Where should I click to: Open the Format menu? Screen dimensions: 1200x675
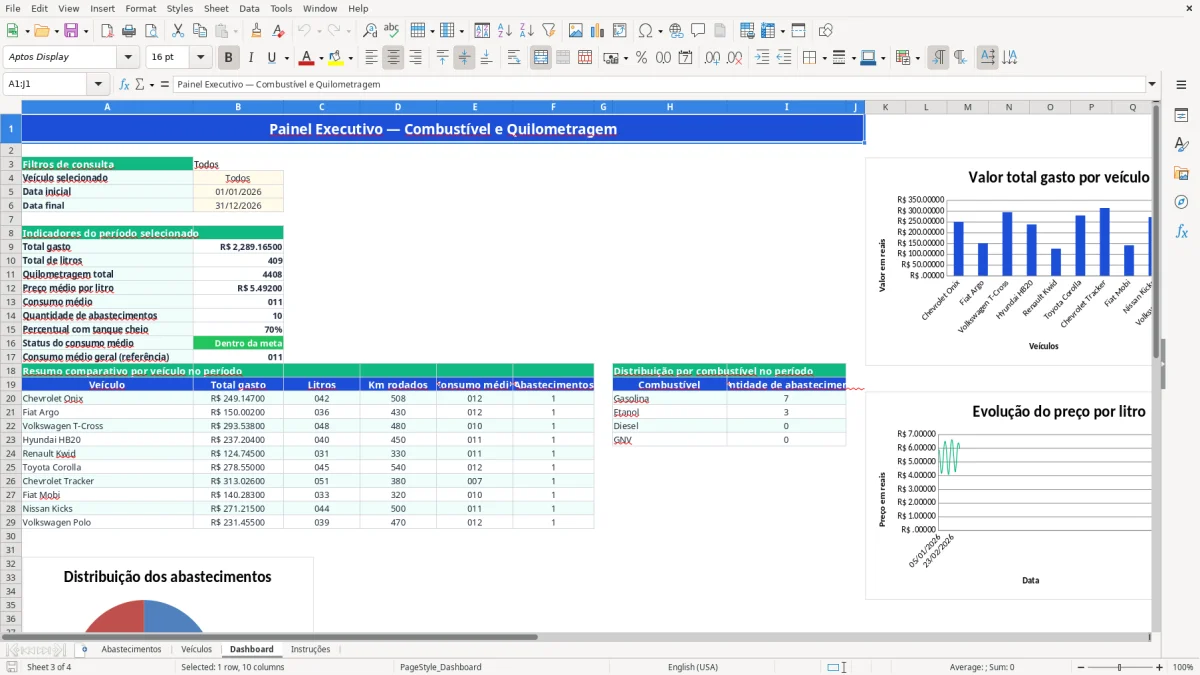click(x=140, y=8)
